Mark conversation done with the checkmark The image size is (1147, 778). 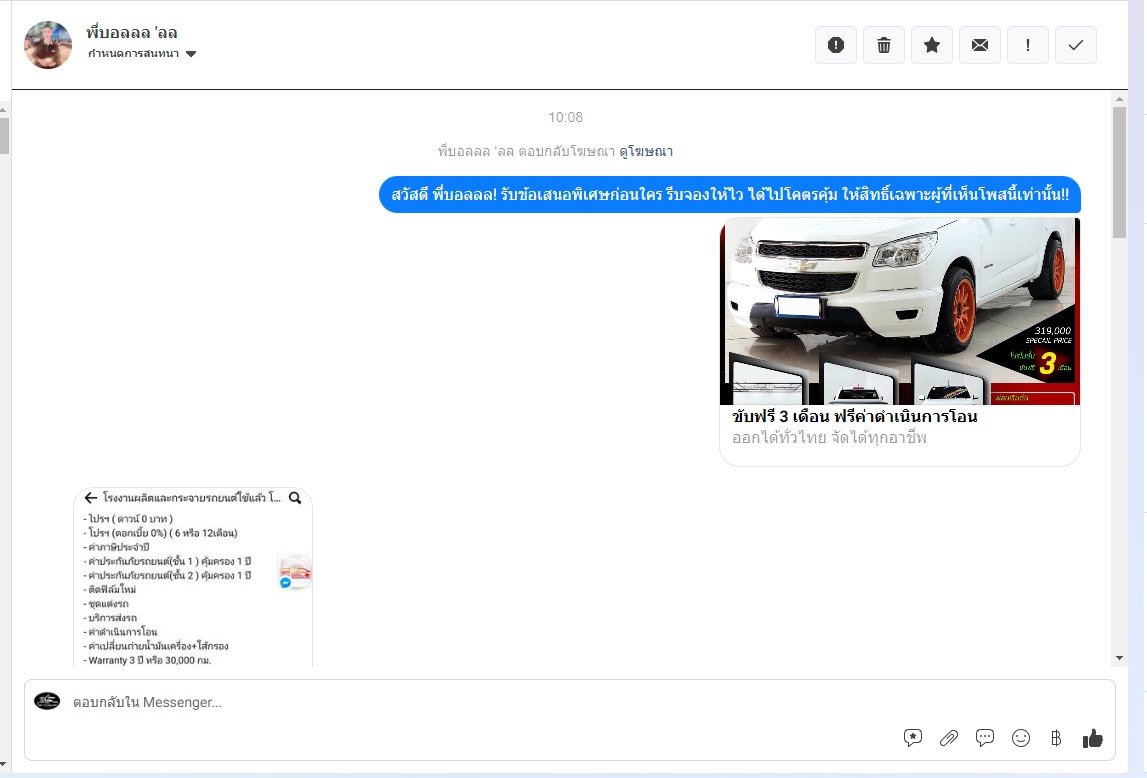1076,45
